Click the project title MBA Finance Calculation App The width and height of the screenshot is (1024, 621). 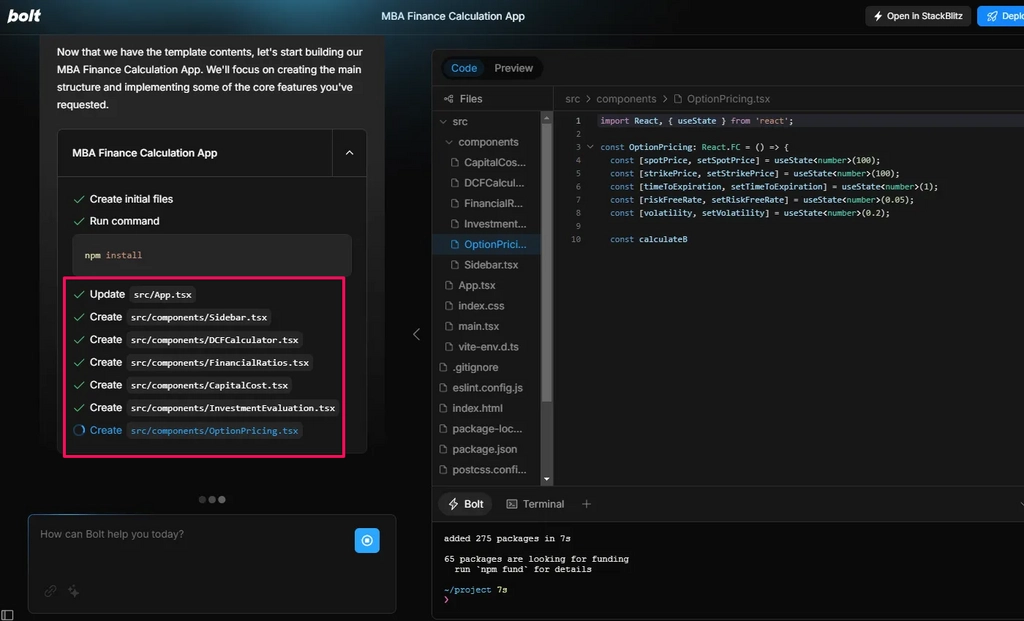(453, 16)
